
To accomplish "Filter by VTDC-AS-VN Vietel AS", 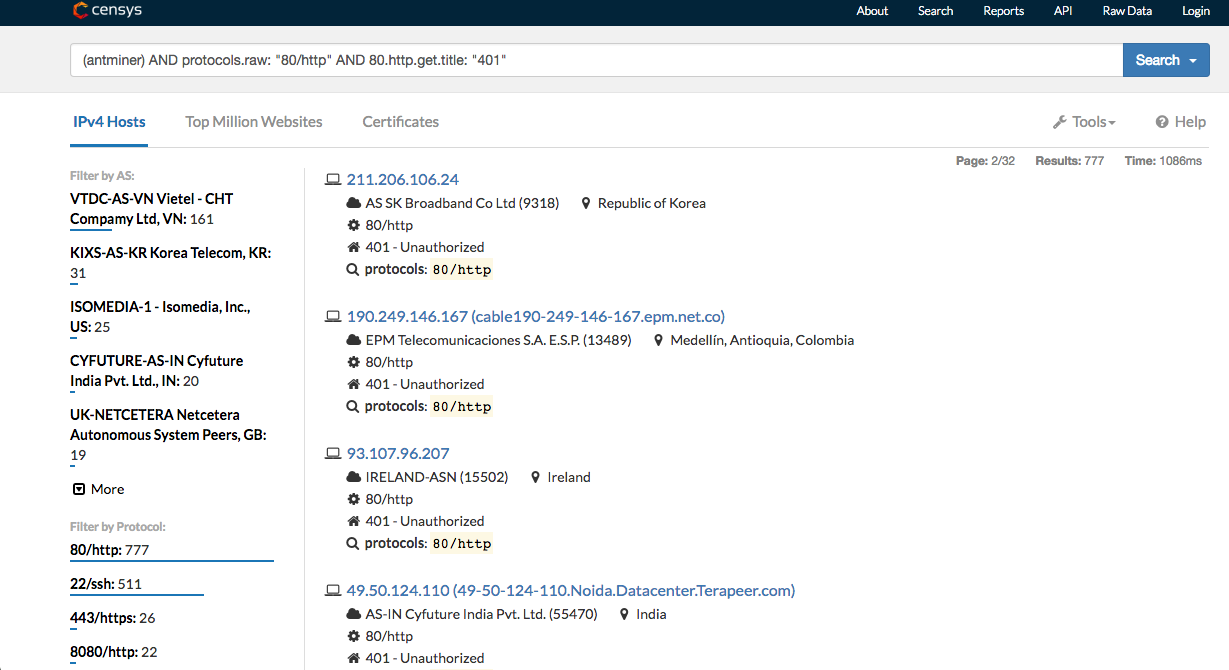I will pyautogui.click(x=151, y=209).
